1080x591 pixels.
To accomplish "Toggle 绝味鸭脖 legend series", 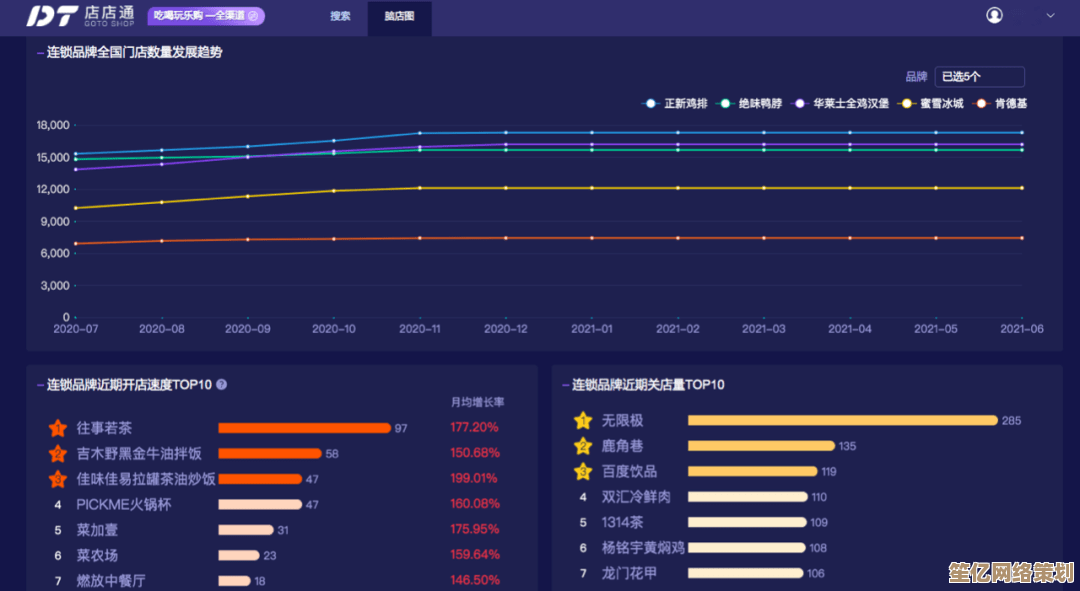I will coord(749,103).
